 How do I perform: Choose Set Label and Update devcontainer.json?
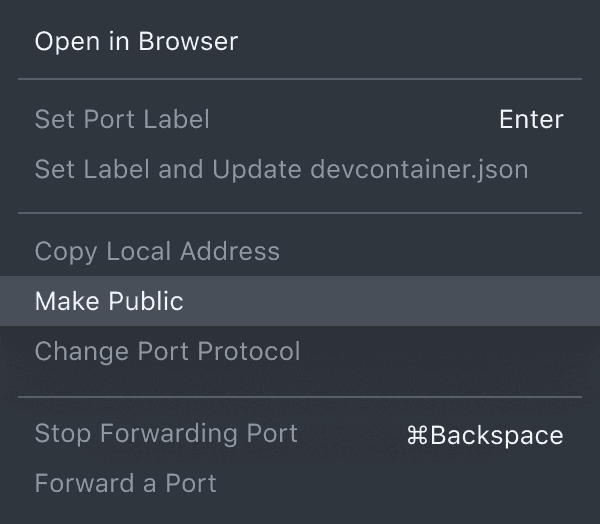[281, 170]
